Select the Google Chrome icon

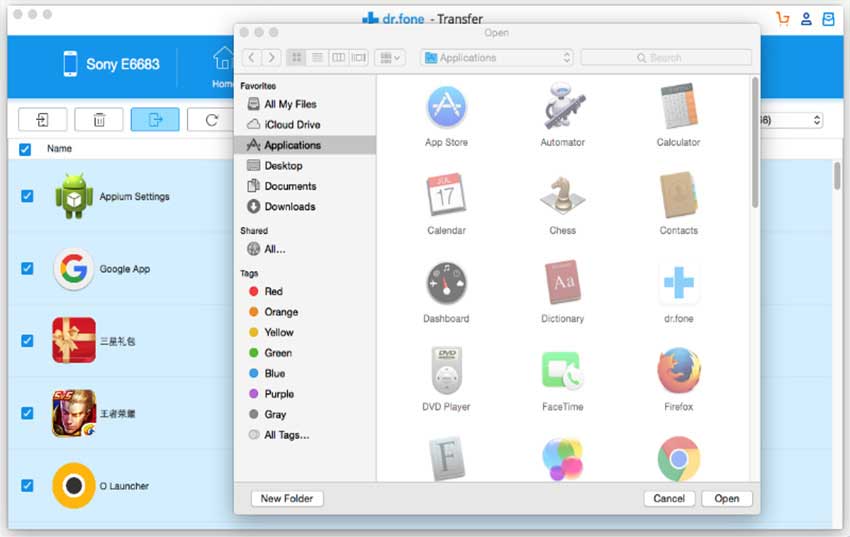tap(678, 459)
